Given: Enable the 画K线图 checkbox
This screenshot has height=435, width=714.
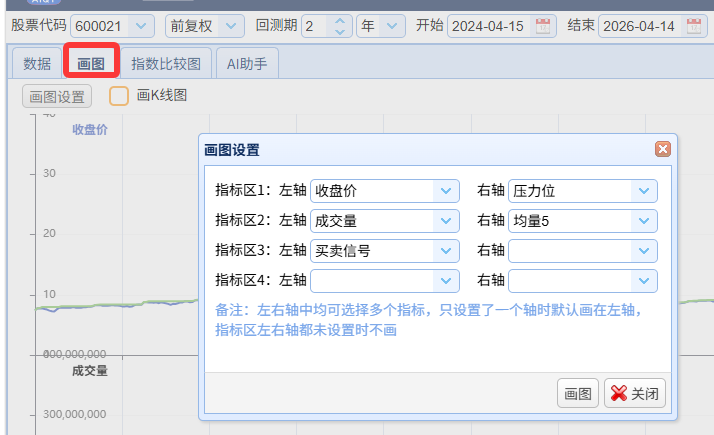Looking at the screenshot, I should 119,96.
